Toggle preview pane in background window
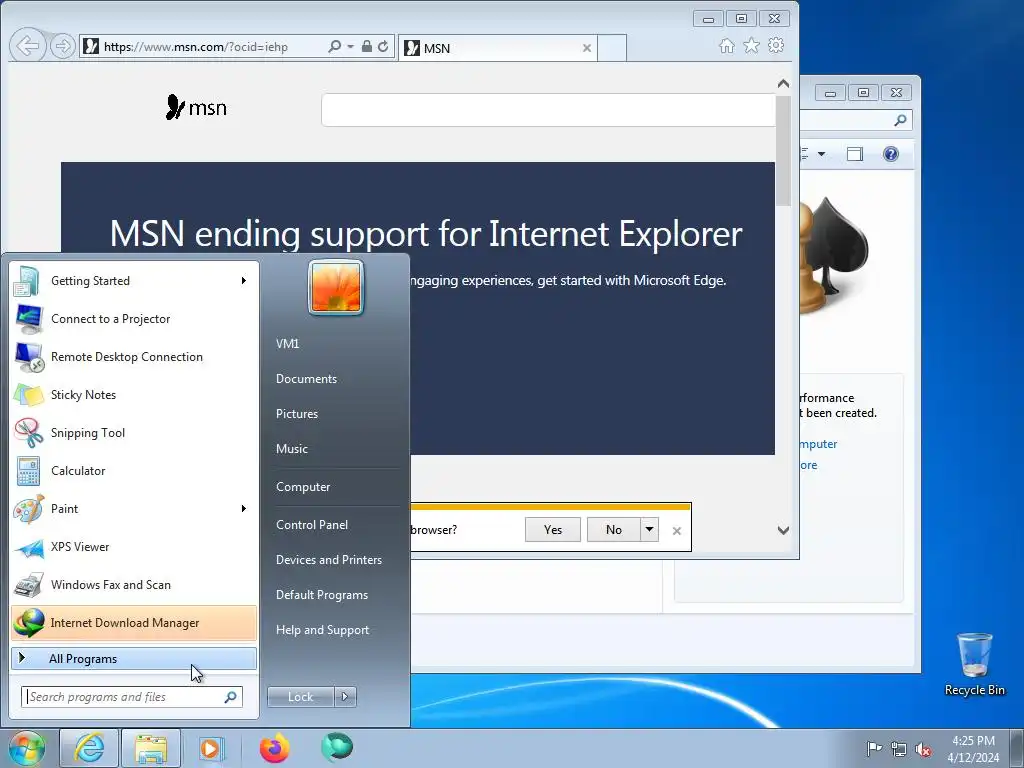This screenshot has height=768, width=1024. [x=855, y=154]
